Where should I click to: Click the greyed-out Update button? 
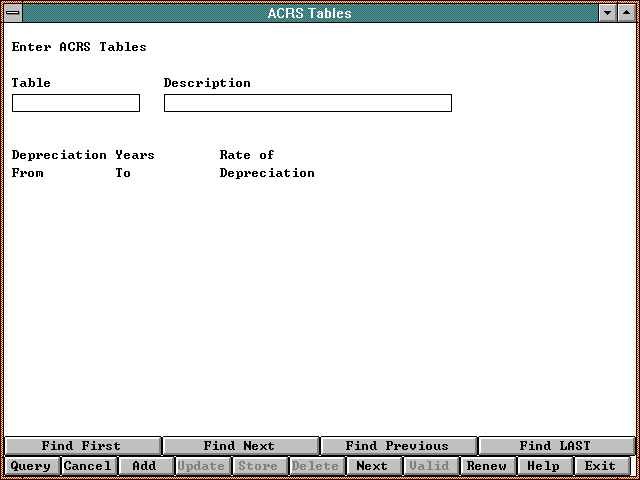point(201,466)
